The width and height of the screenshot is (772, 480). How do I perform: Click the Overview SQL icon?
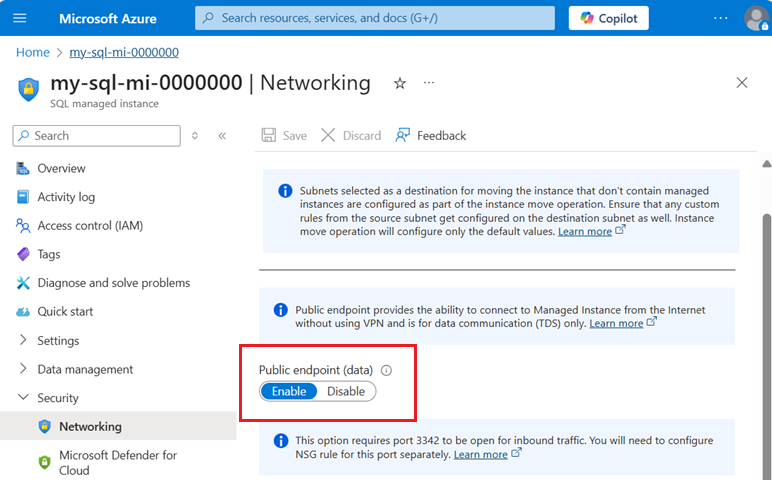23,168
